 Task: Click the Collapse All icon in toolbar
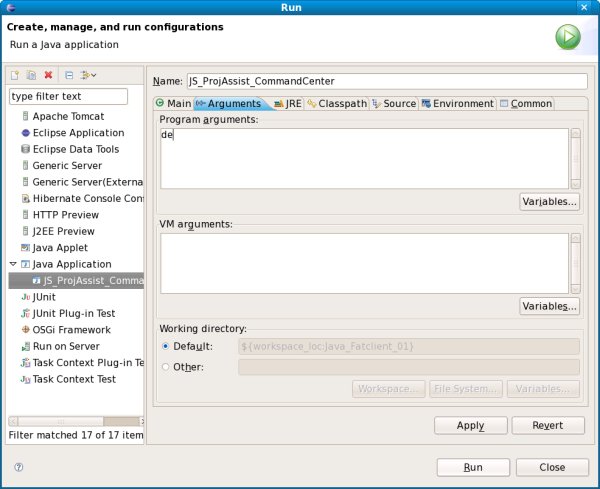coord(69,75)
